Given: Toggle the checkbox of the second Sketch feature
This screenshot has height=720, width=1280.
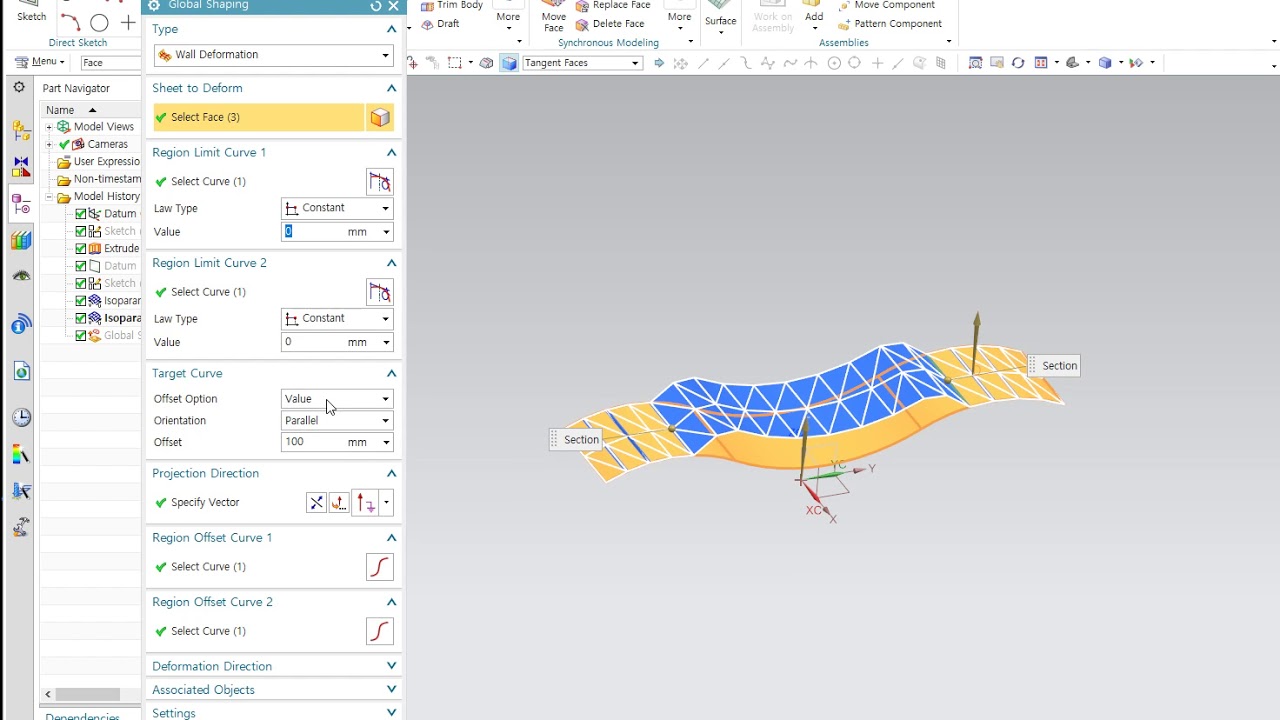Looking at the screenshot, I should pos(82,284).
